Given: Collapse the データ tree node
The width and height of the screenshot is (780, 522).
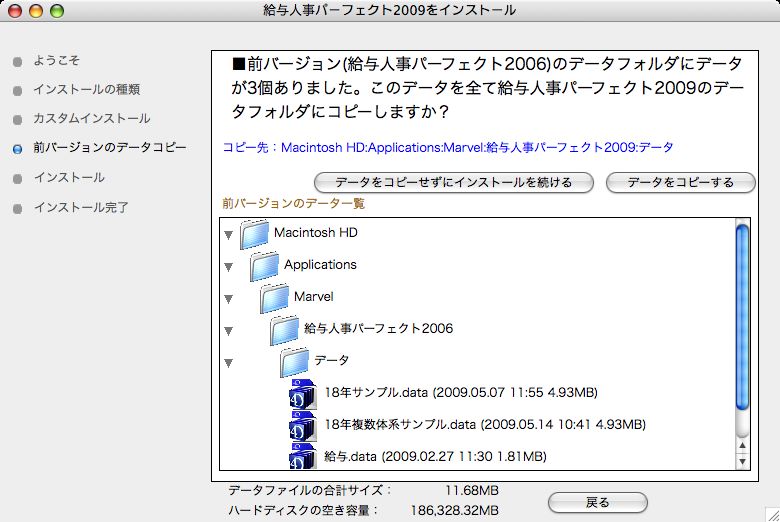Looking at the screenshot, I should click(228, 363).
